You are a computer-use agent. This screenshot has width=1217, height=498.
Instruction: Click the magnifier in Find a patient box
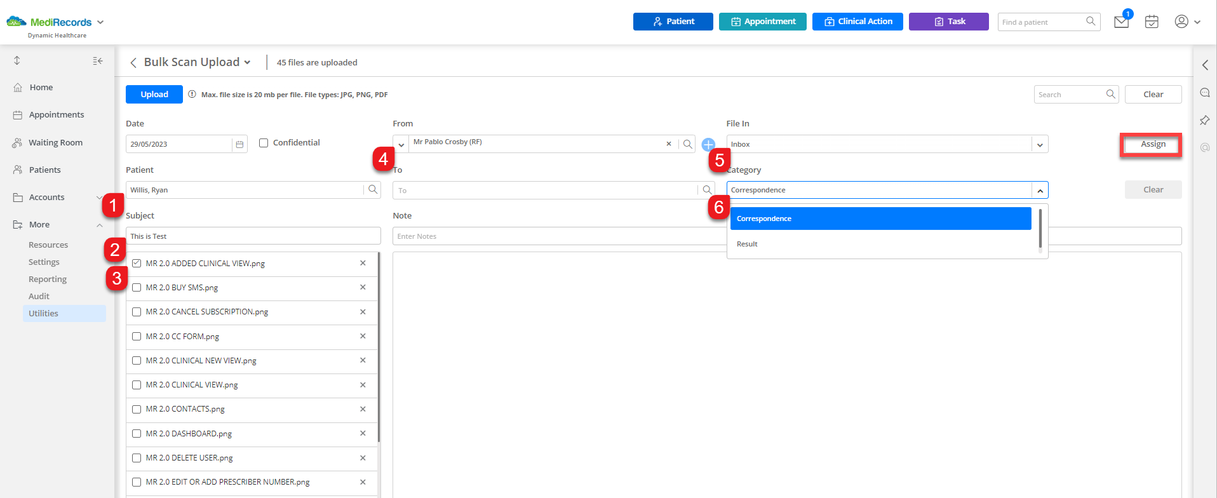click(x=1091, y=21)
